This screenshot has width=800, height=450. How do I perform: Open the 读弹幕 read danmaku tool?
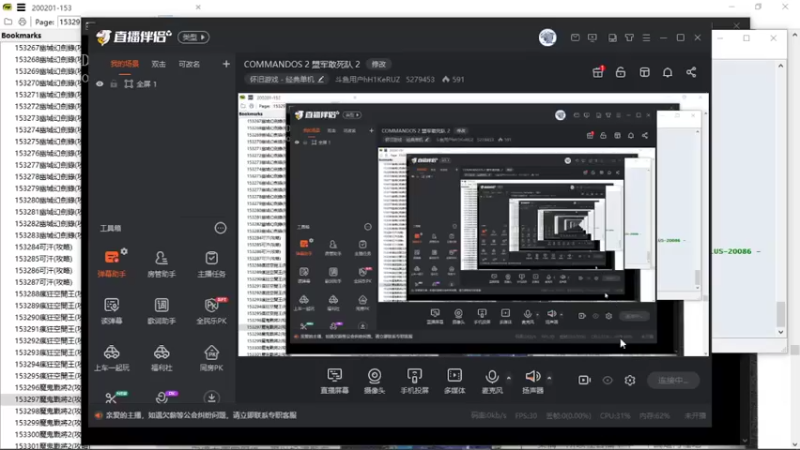(112, 311)
